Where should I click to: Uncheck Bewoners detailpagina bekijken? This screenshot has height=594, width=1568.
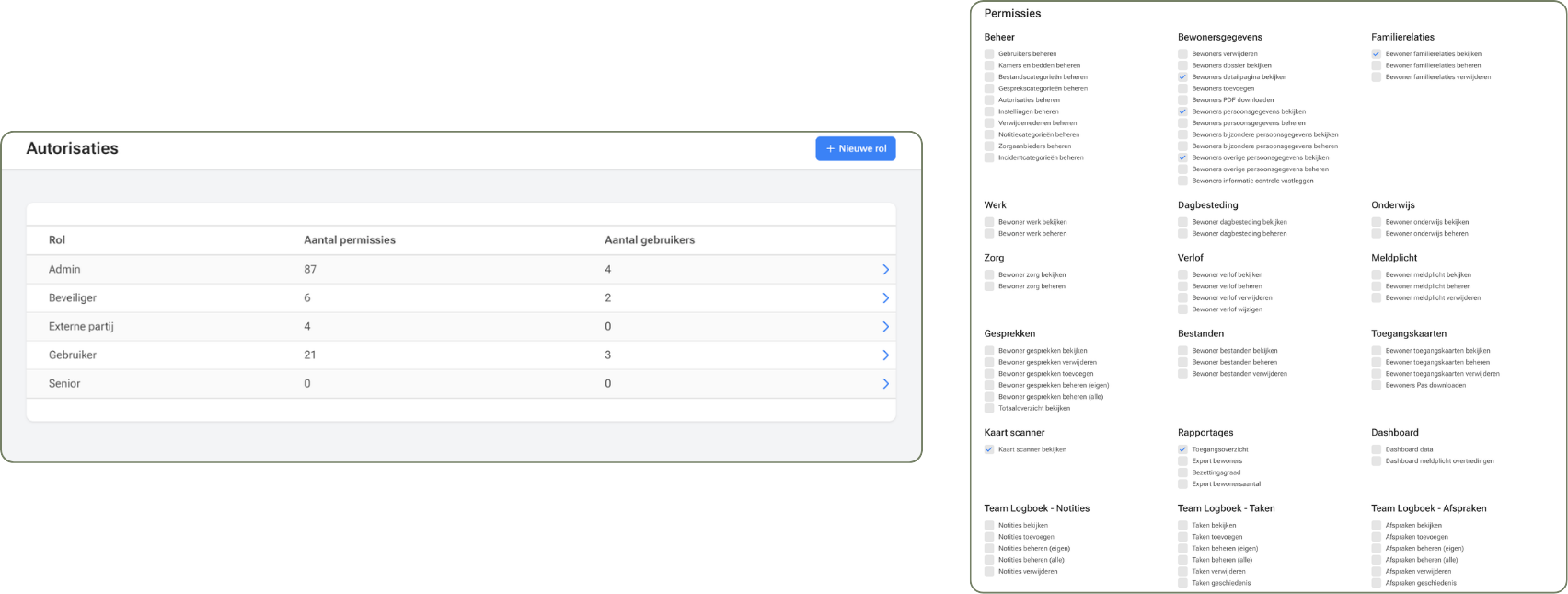click(x=1182, y=77)
